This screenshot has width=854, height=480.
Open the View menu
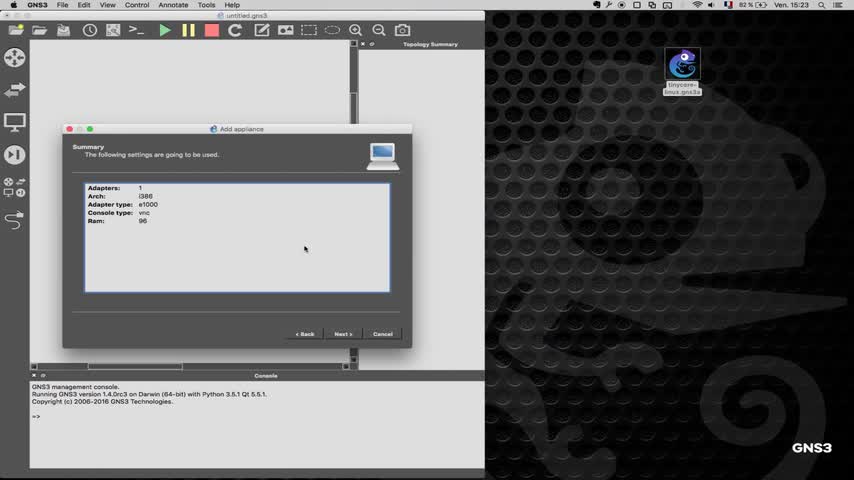(107, 5)
